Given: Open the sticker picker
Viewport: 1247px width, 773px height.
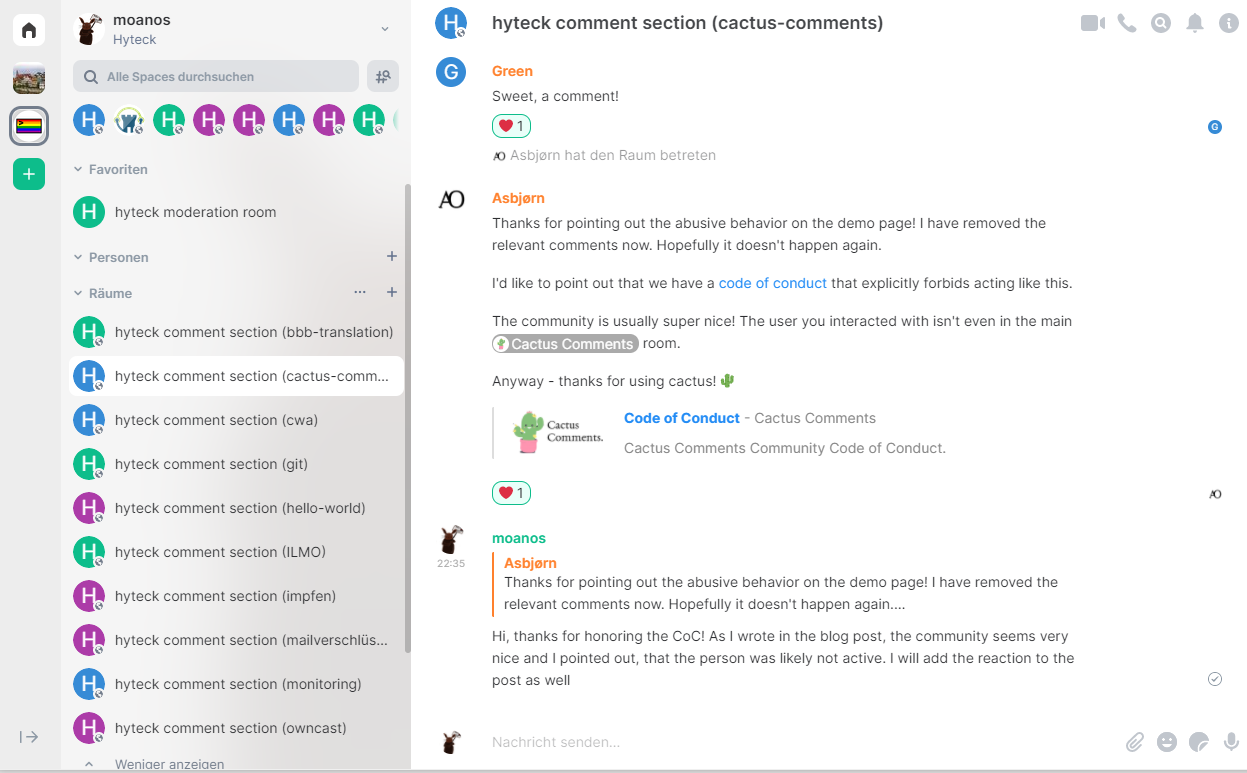Looking at the screenshot, I should 1199,742.
